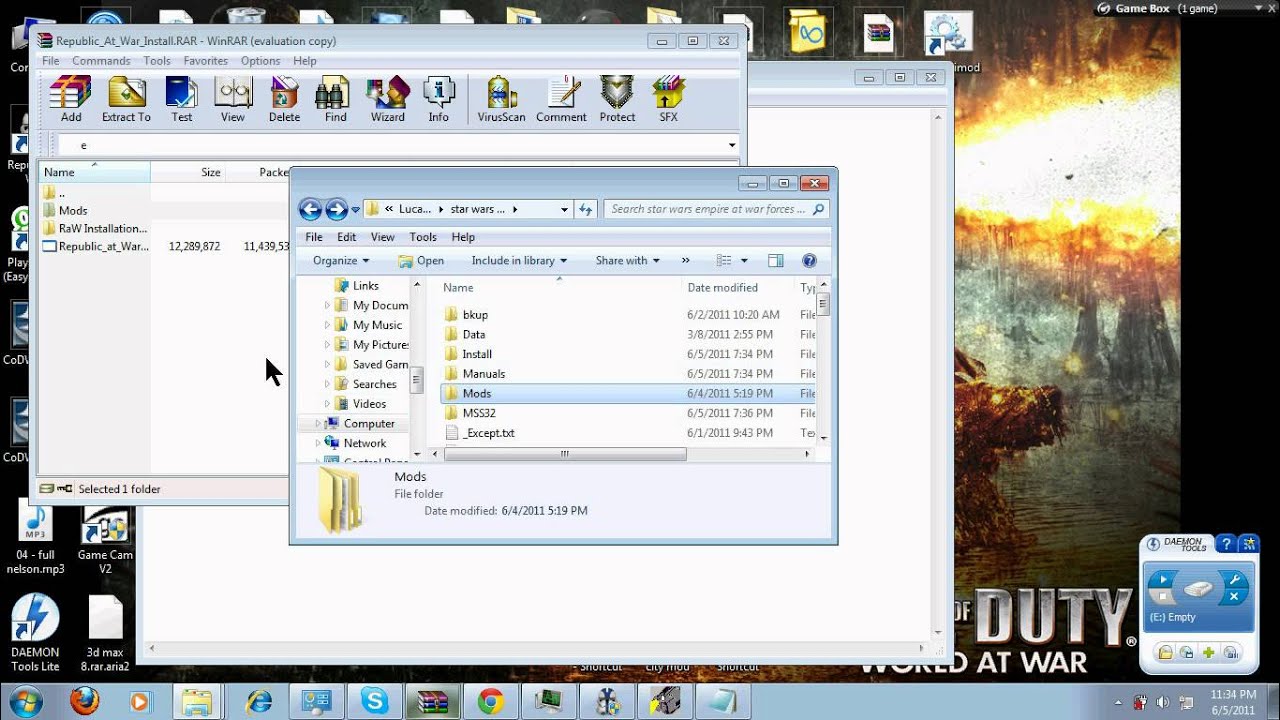Open the Share with dropdown
The height and width of the screenshot is (720, 1280).
[627, 261]
